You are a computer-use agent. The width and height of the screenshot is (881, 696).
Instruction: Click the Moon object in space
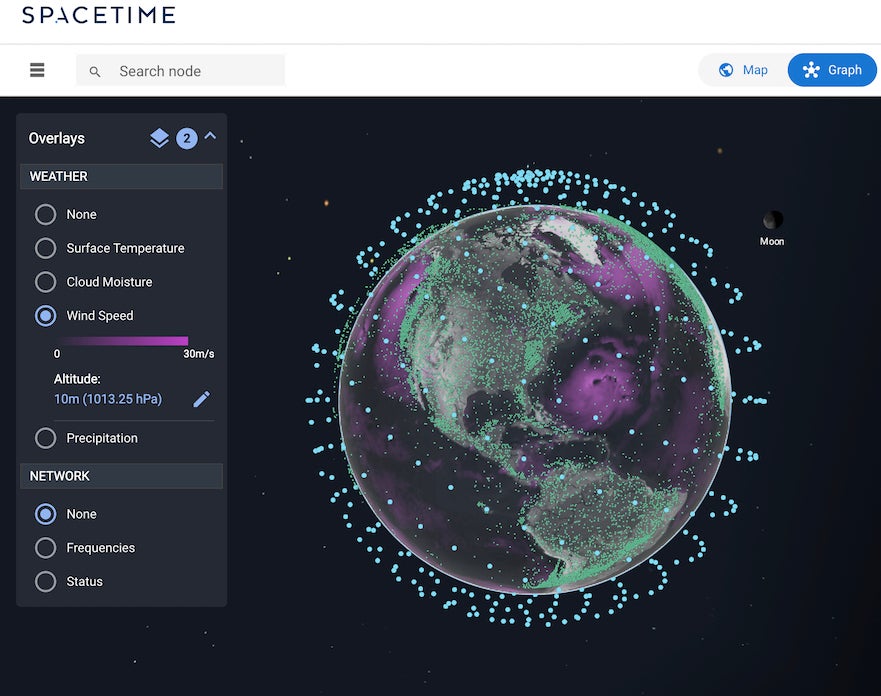coord(772,221)
